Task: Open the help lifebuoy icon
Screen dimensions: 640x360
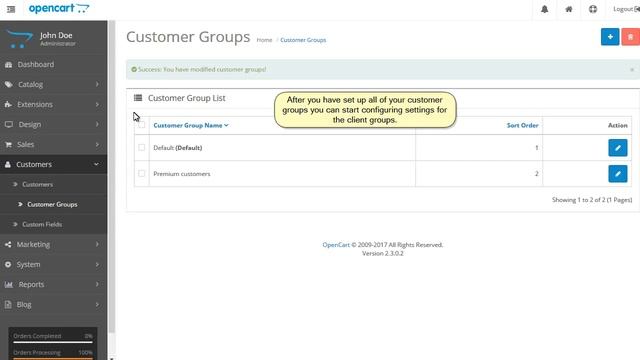Action: [x=593, y=9]
